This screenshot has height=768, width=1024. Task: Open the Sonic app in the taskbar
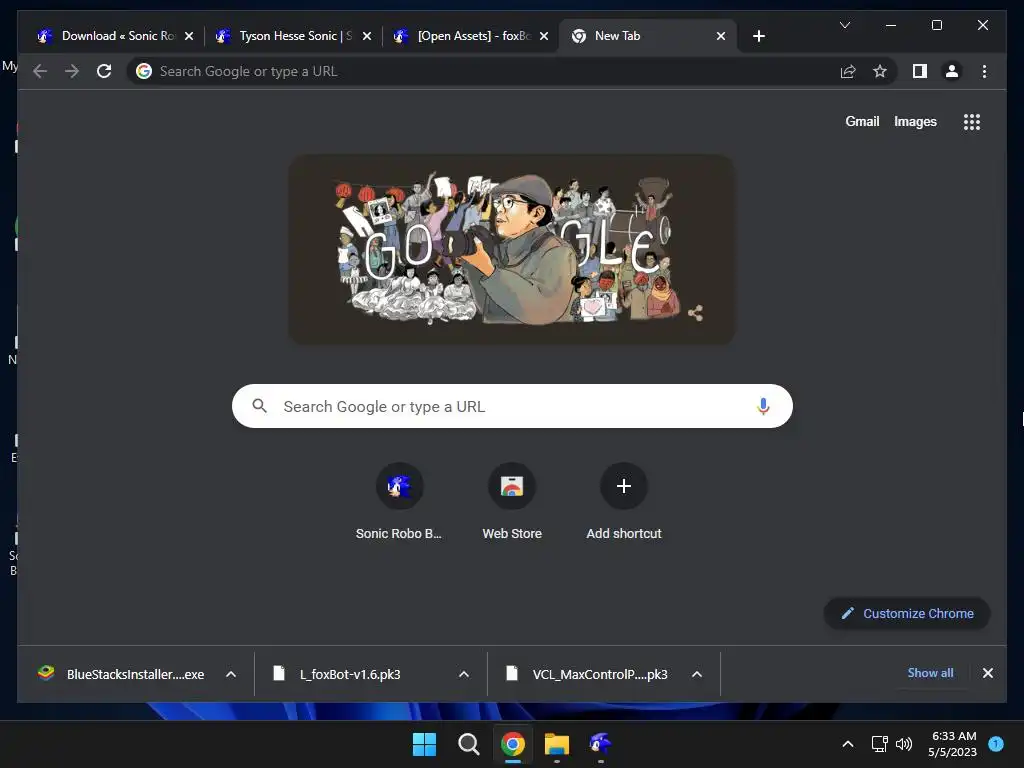pos(600,744)
